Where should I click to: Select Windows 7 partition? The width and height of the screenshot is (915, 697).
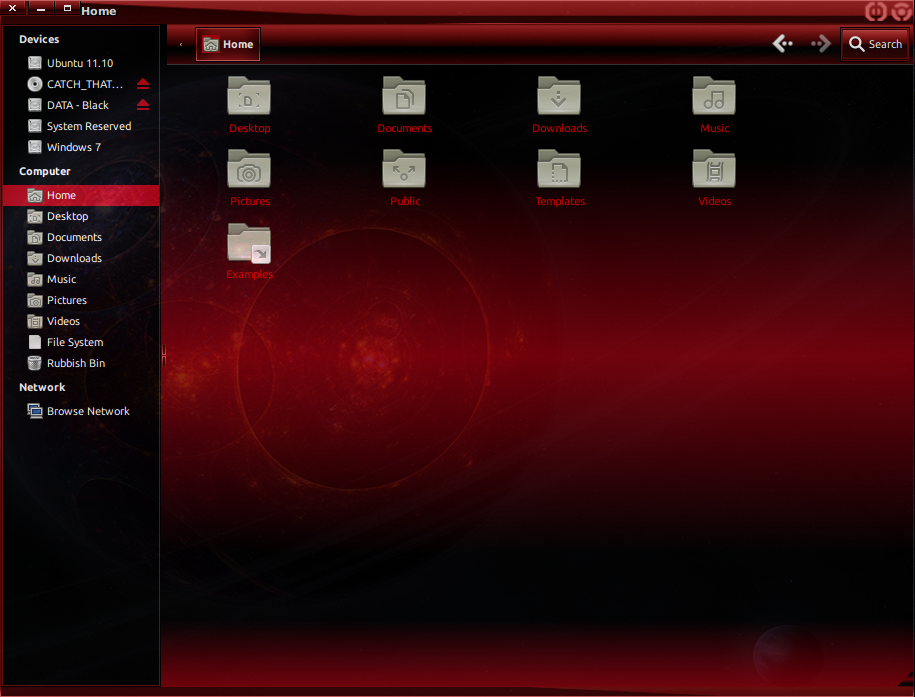(81, 147)
